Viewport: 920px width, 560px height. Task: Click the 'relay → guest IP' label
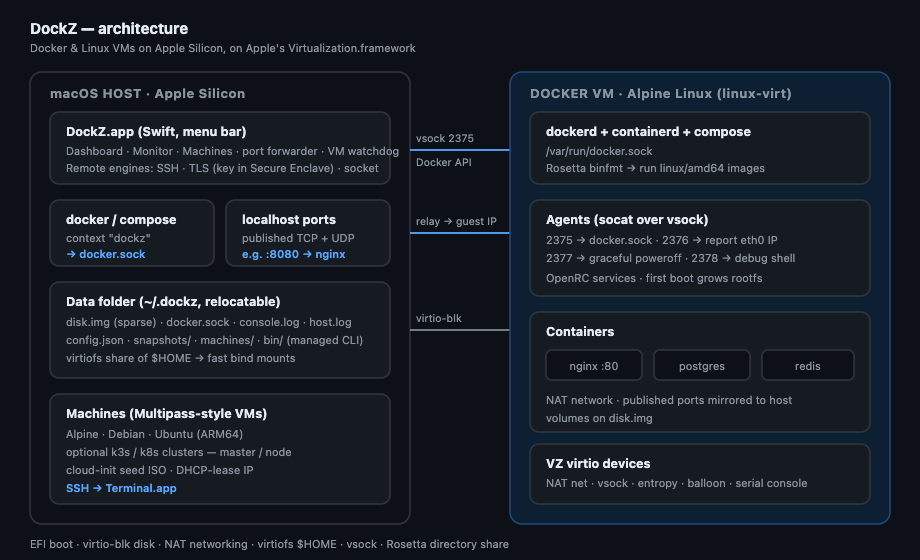pos(456,221)
